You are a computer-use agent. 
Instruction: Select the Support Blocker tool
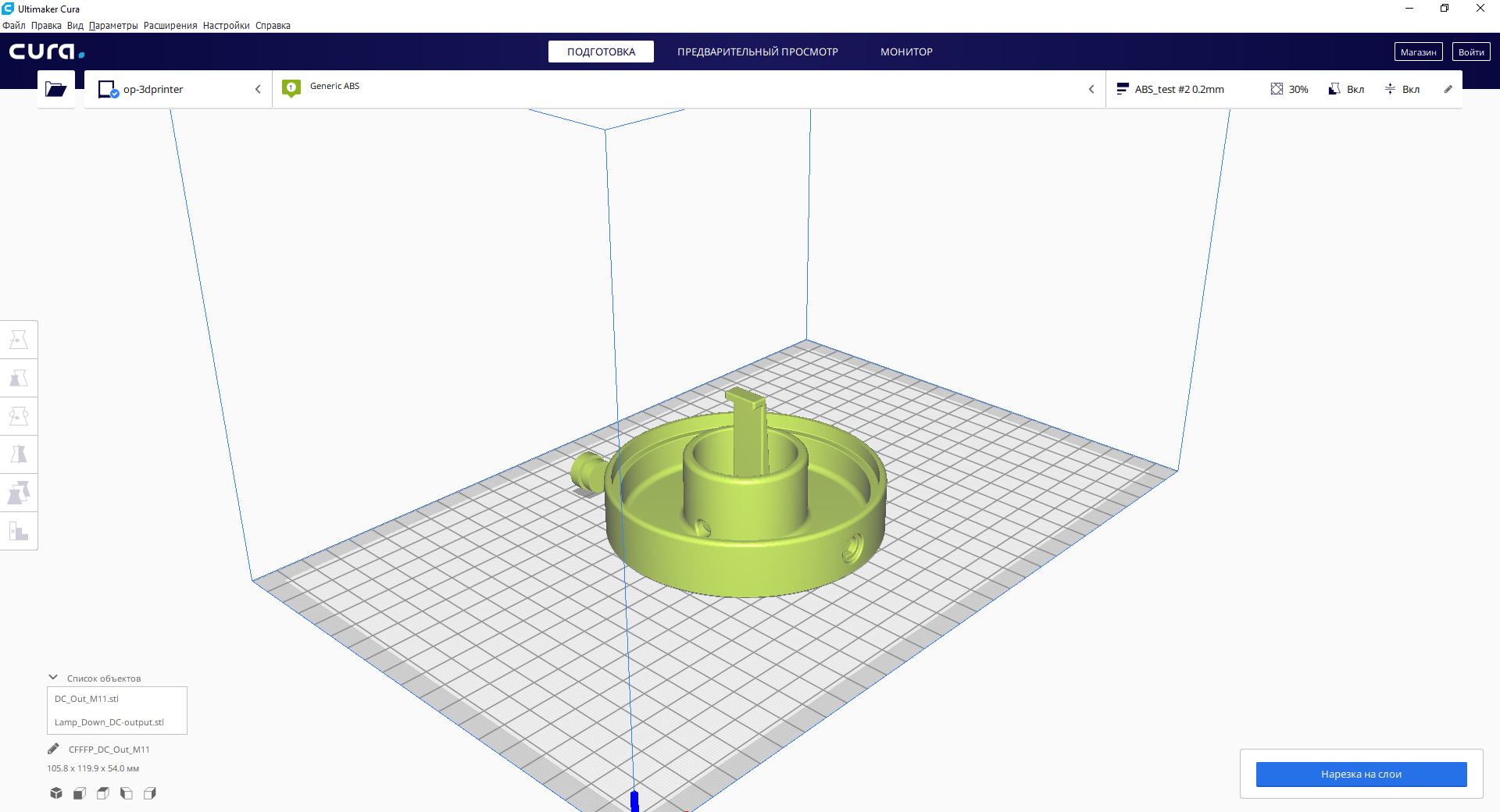click(x=19, y=531)
